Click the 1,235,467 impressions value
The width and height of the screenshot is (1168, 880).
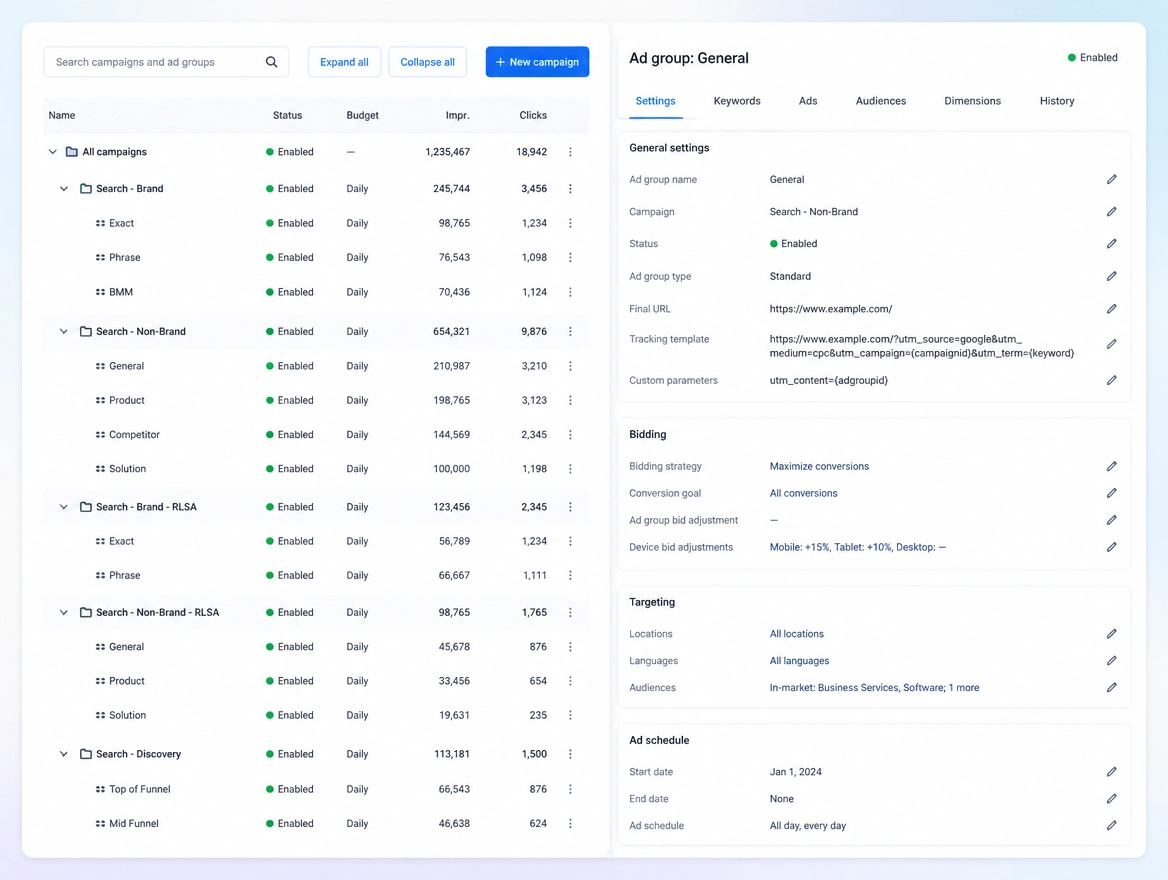click(448, 152)
